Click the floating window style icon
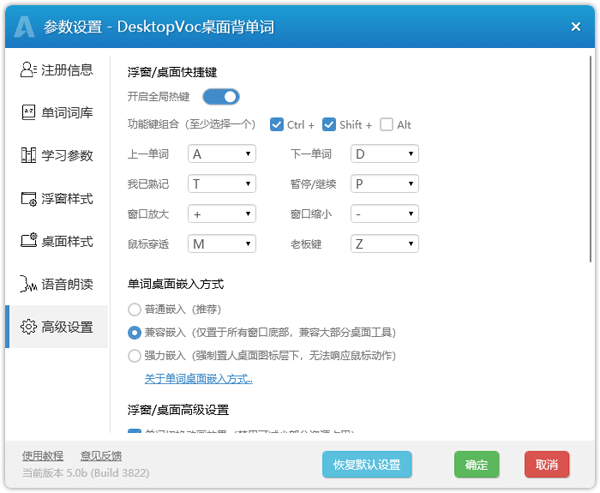This screenshot has height=493, width=600. click(x=29, y=199)
